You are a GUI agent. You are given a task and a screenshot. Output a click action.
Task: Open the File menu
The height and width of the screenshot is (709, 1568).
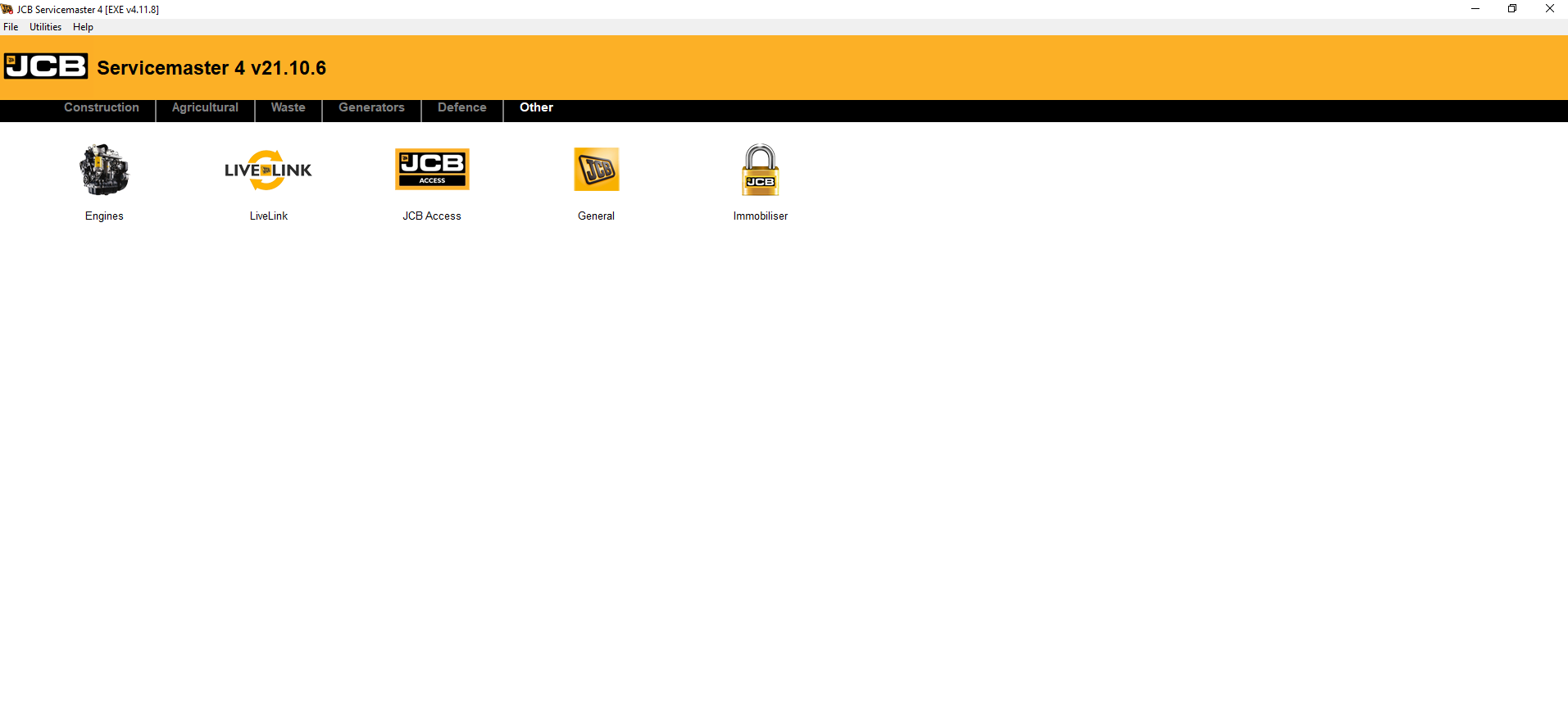point(11,27)
